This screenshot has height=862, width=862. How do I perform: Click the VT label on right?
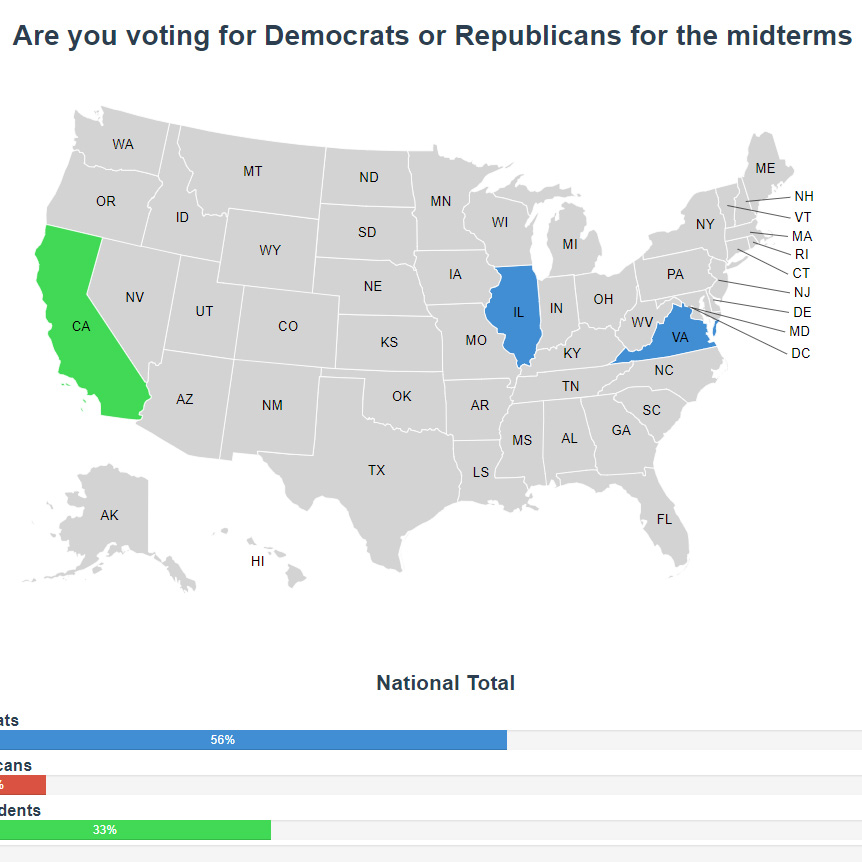tap(803, 216)
